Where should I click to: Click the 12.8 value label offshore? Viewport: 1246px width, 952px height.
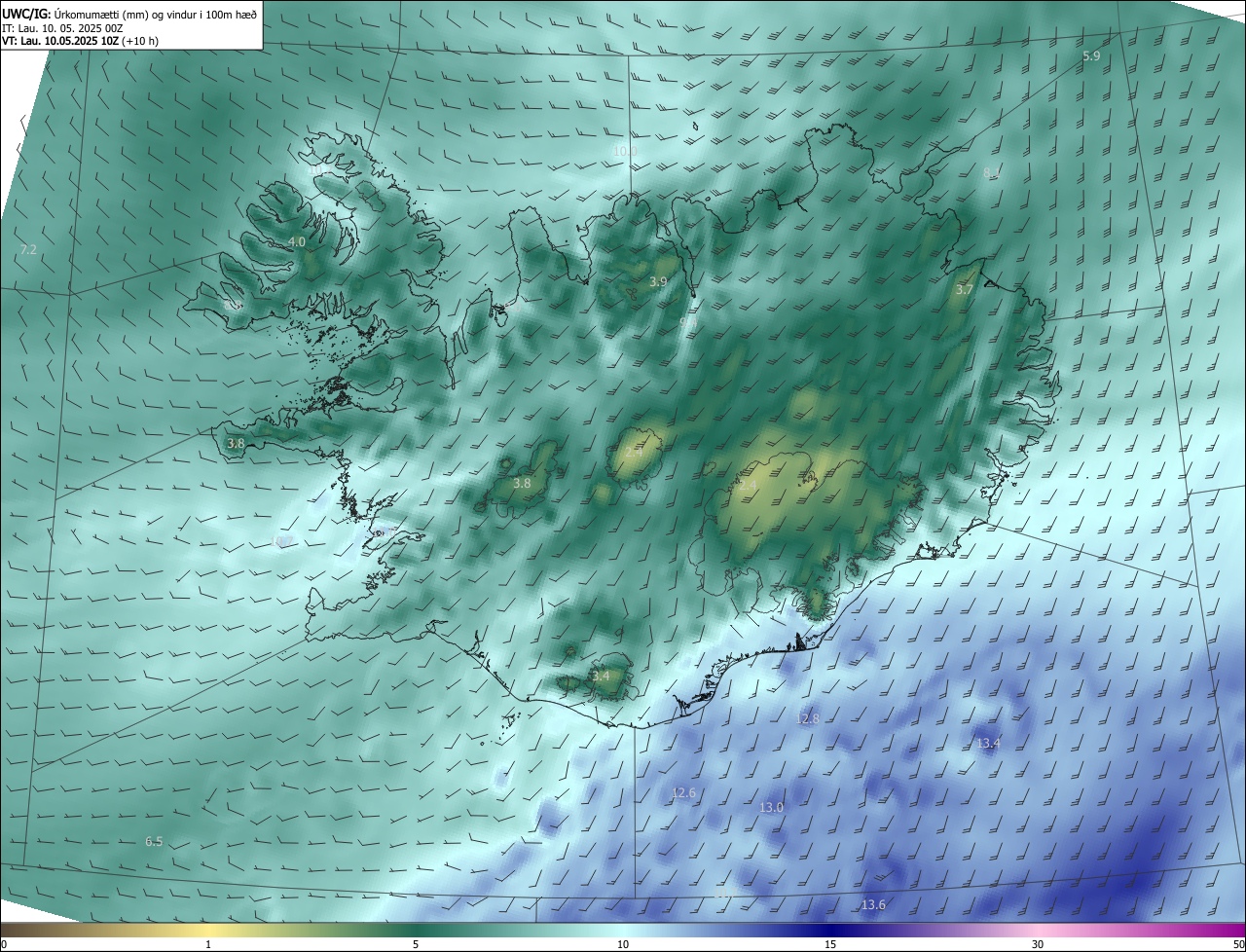pos(808,718)
